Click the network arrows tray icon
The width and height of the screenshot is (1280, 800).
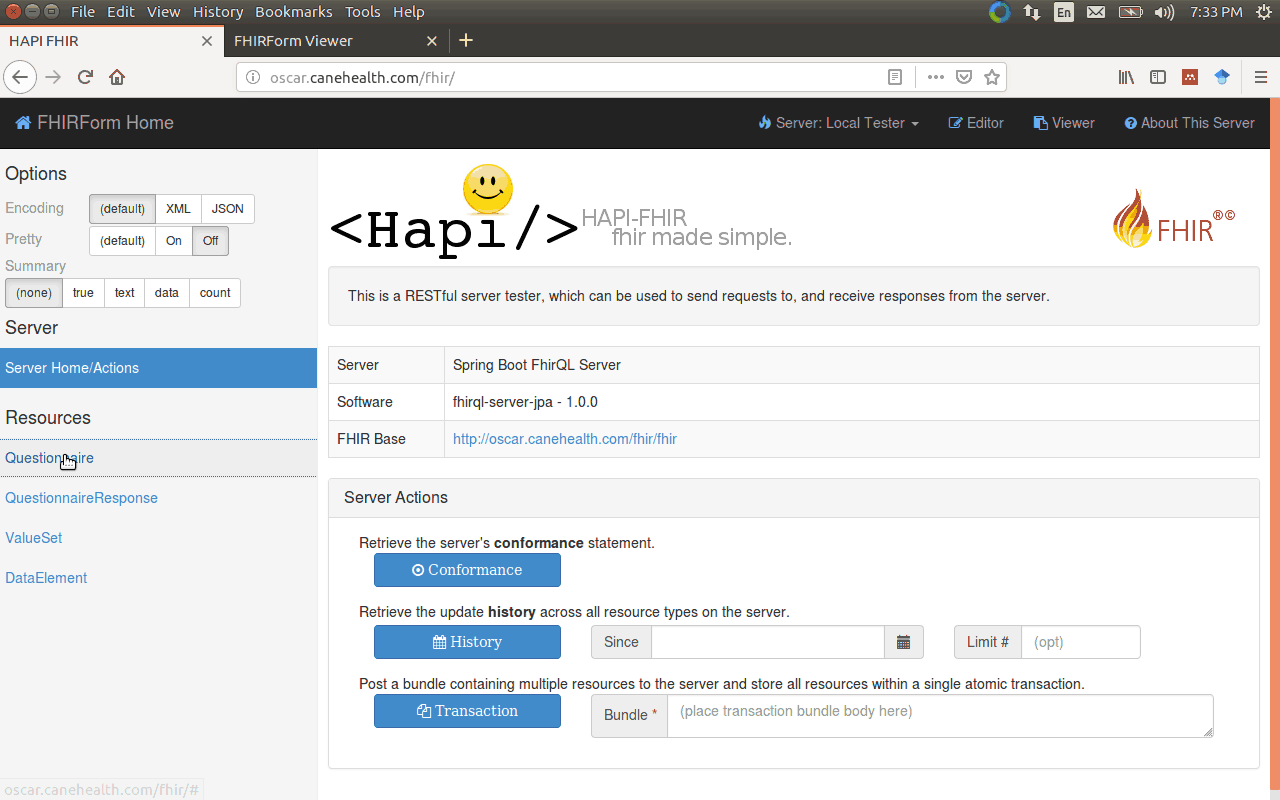click(1032, 12)
